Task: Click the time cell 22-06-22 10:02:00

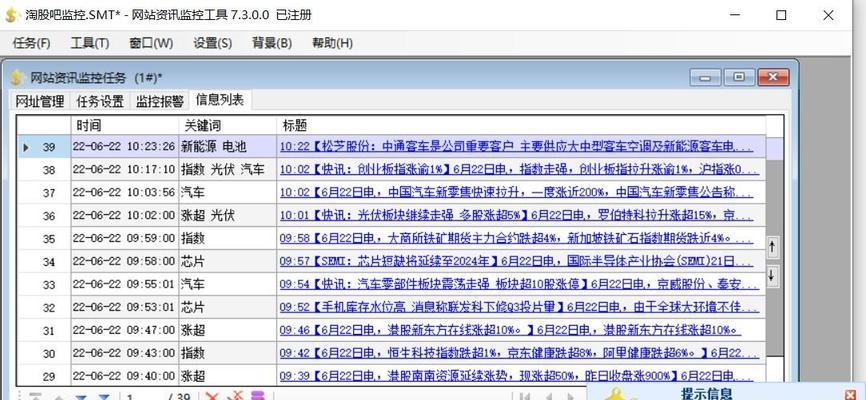Action: coord(125,215)
